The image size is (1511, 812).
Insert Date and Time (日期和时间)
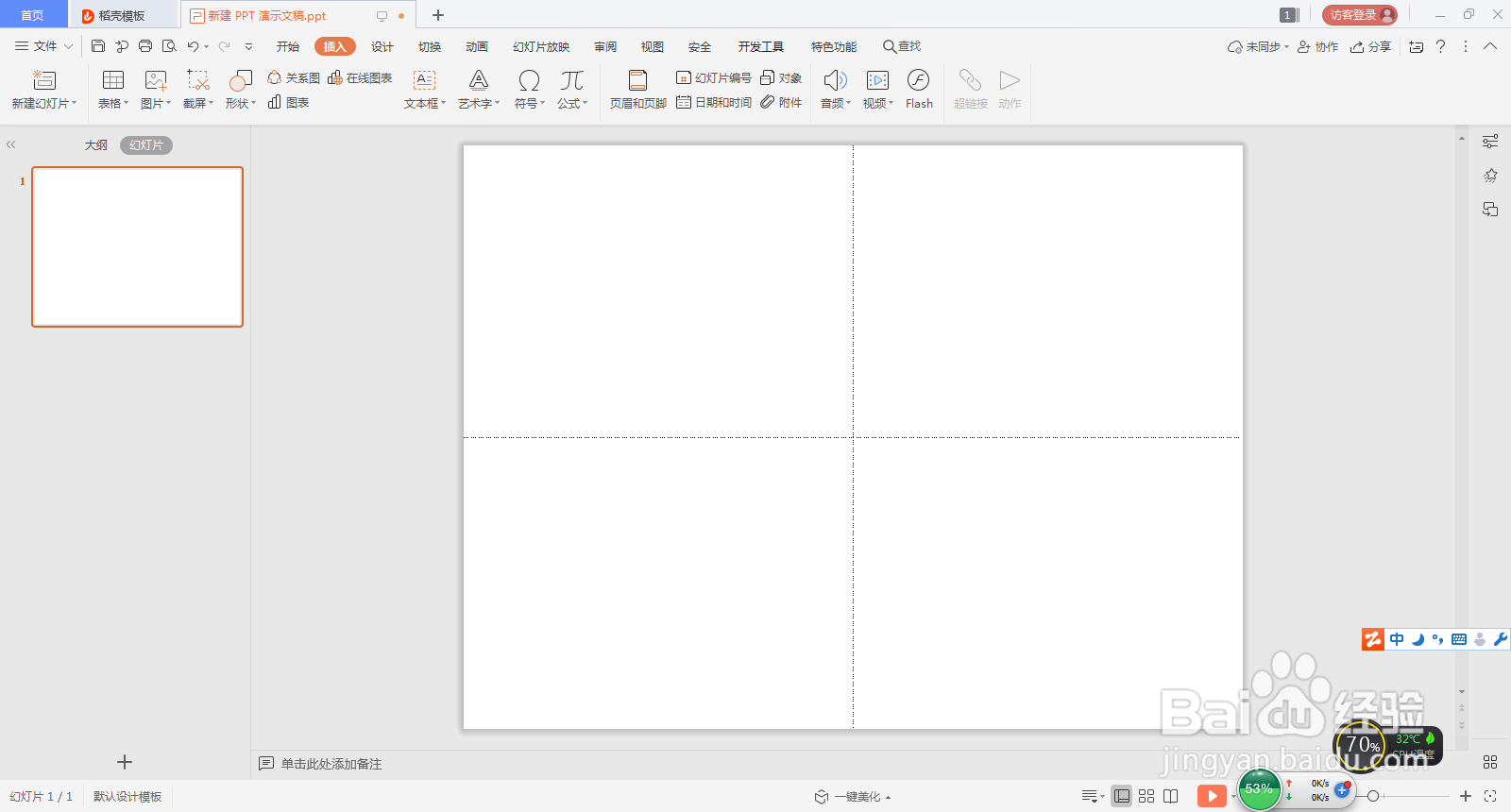(x=714, y=102)
